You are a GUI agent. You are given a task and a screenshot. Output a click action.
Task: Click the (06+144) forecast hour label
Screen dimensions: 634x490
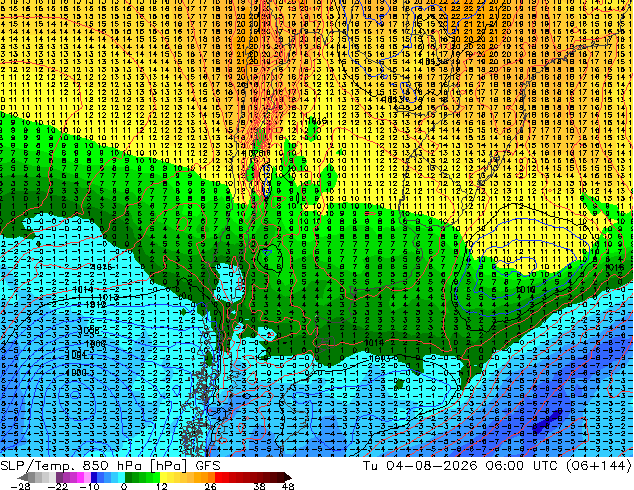click(x=598, y=466)
